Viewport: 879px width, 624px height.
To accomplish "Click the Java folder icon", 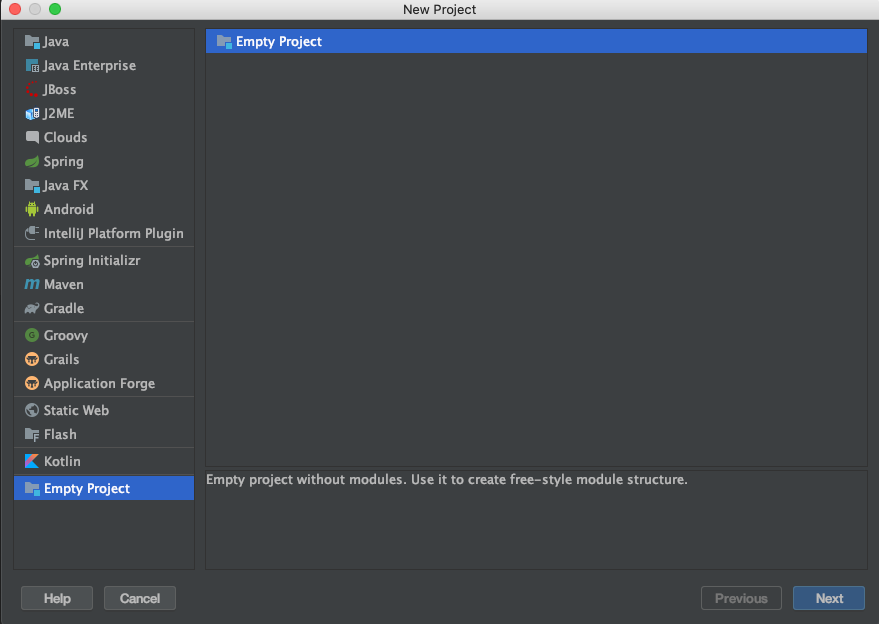I will (32, 41).
